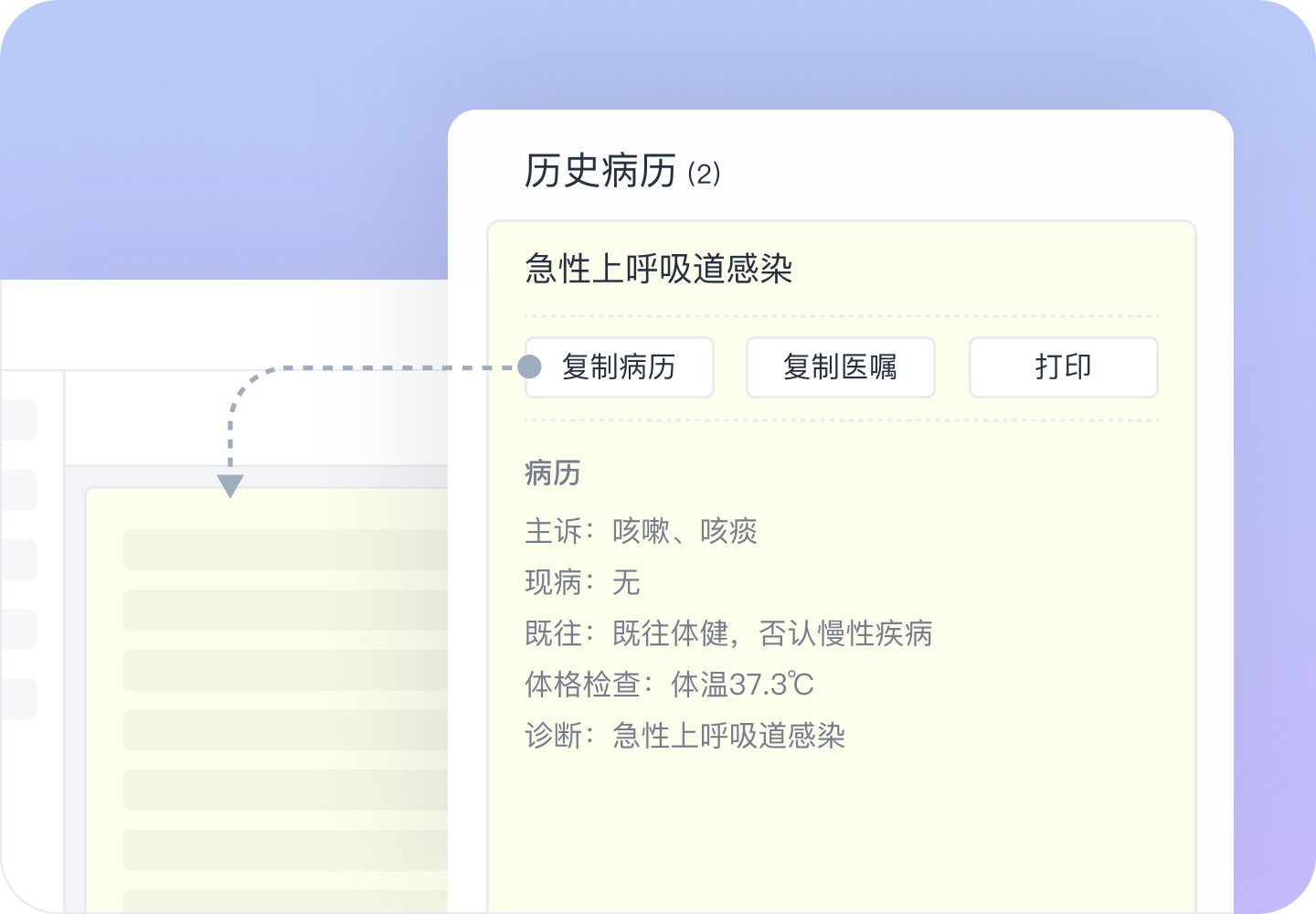Image resolution: width=1316 pixels, height=914 pixels.
Task: Select the 急性上呼吸道感染 record title
Action: 659,269
